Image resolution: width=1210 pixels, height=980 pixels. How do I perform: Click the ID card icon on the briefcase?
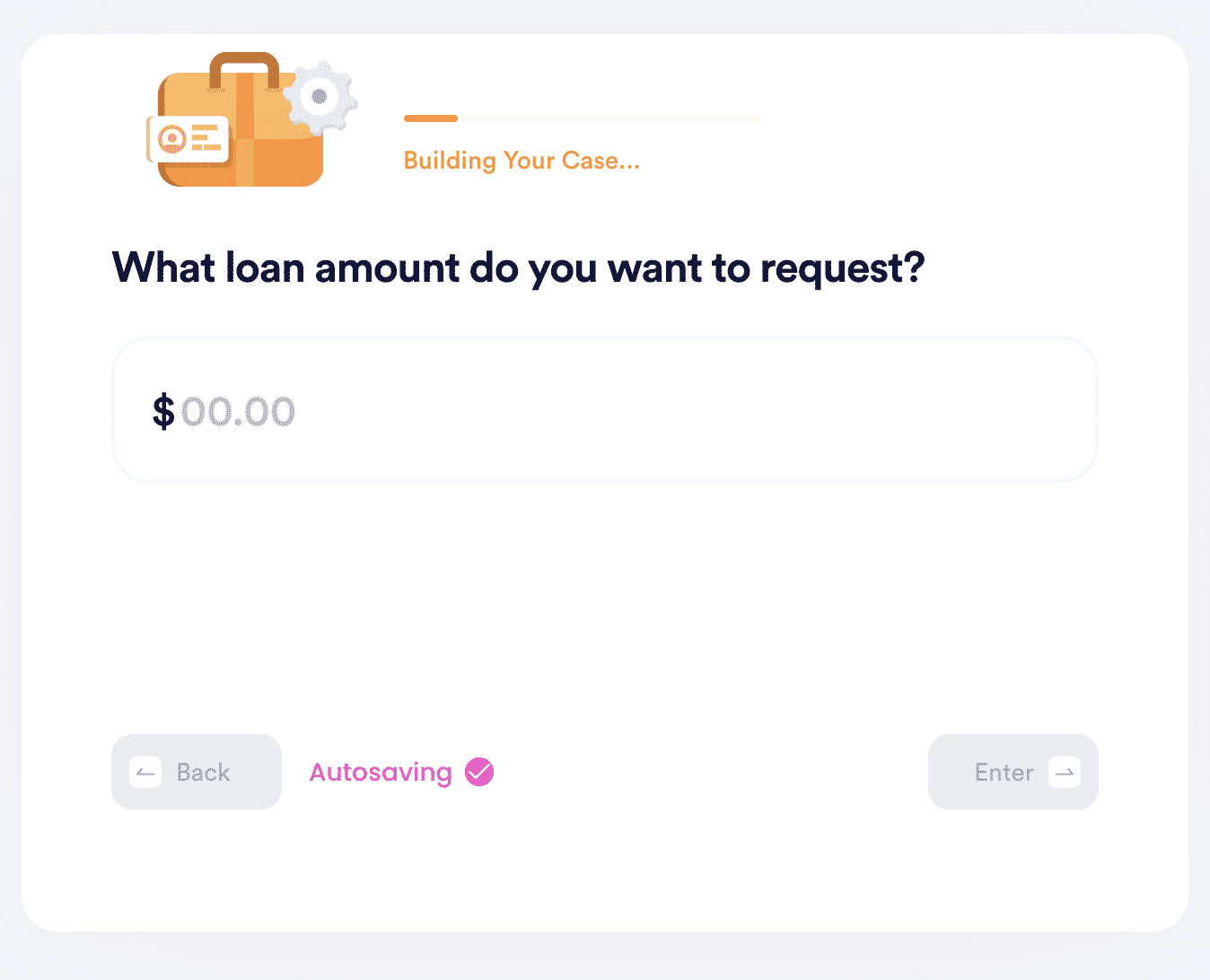tap(188, 139)
